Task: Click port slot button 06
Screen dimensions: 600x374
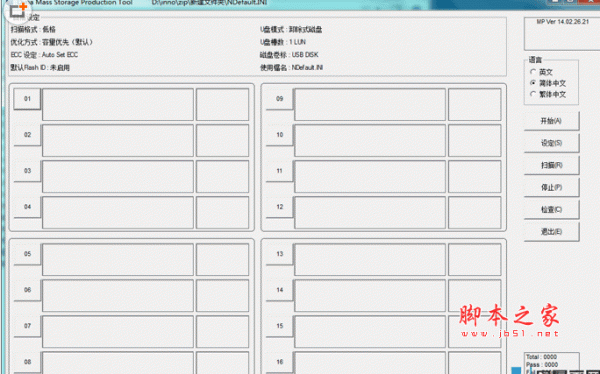Action: (x=27, y=290)
